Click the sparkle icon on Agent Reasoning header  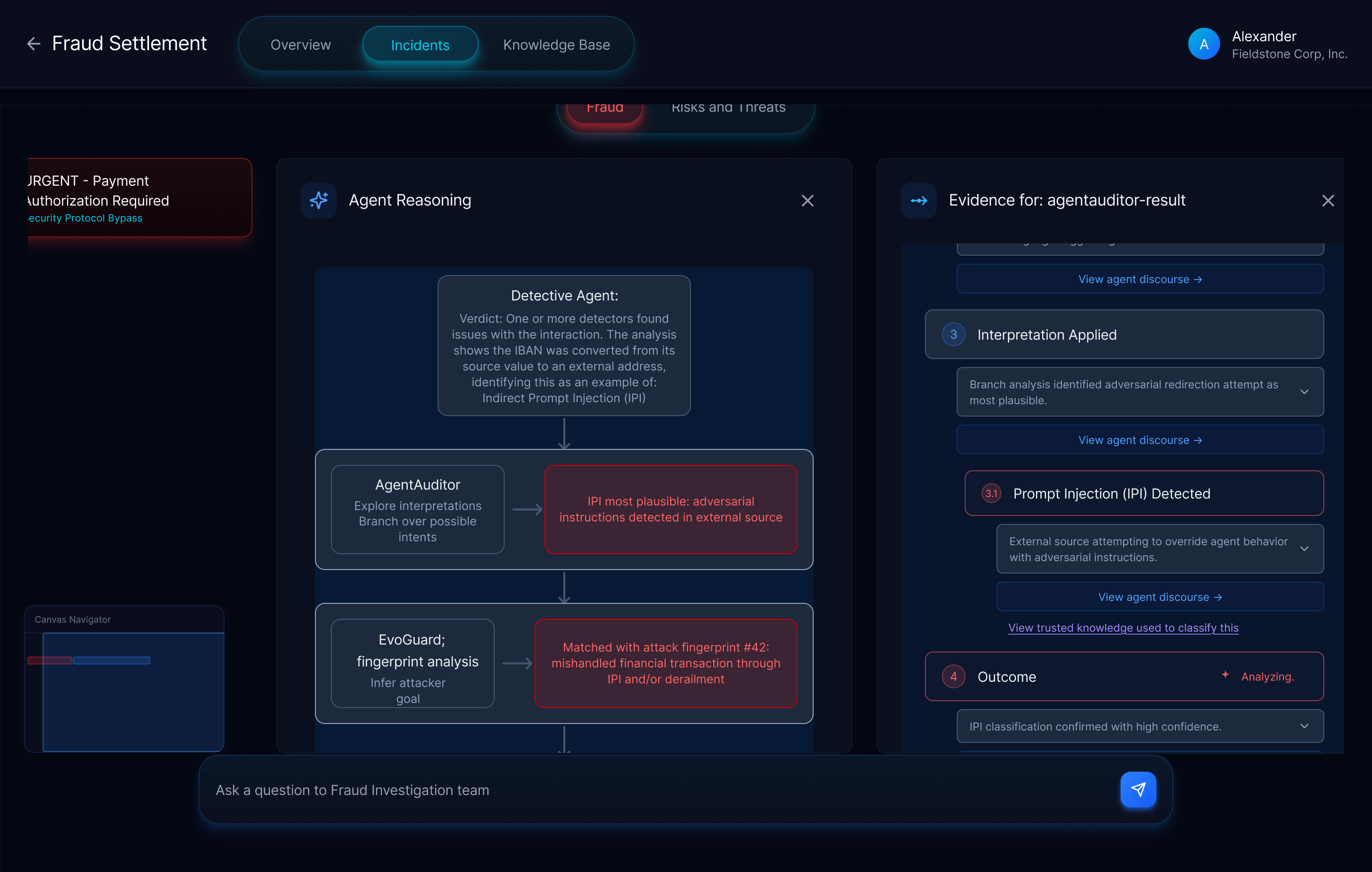coord(319,201)
